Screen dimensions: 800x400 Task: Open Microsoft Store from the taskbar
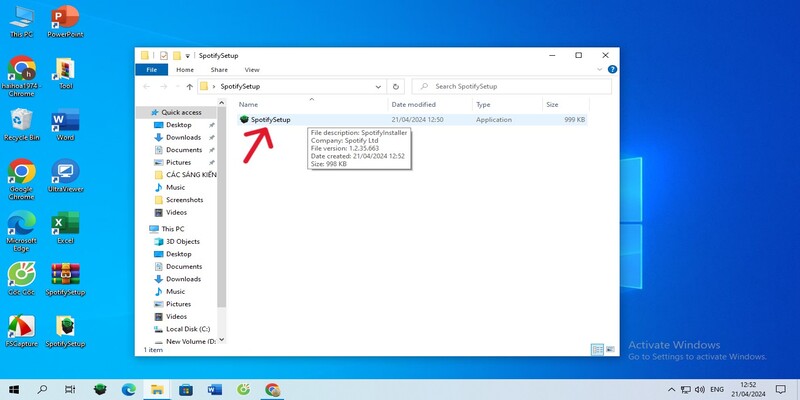pos(186,390)
